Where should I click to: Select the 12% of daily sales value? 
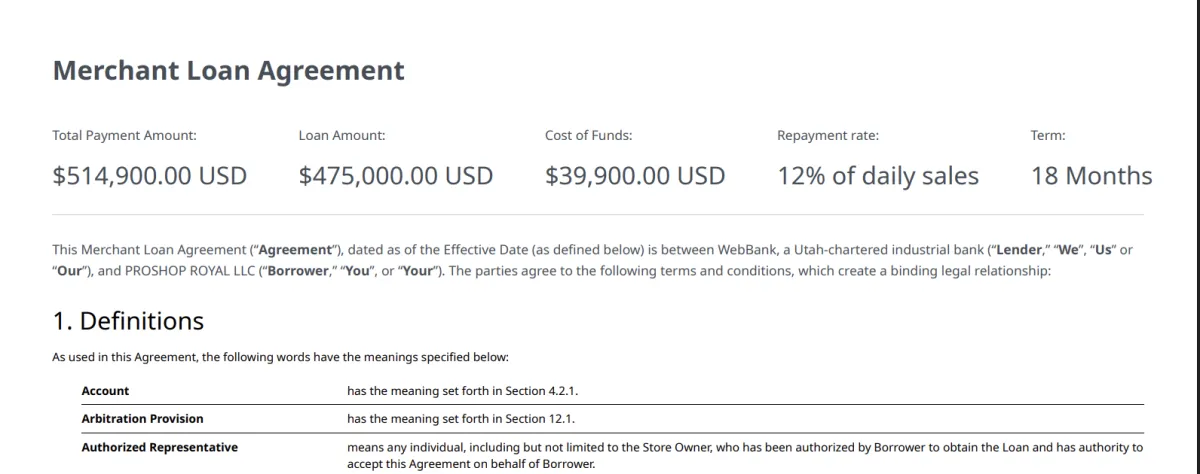(878, 176)
